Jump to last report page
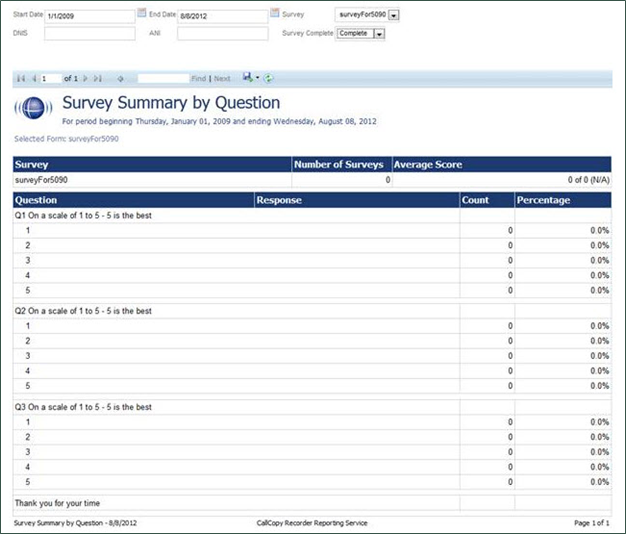This screenshot has height=534, width=626. tap(98, 78)
